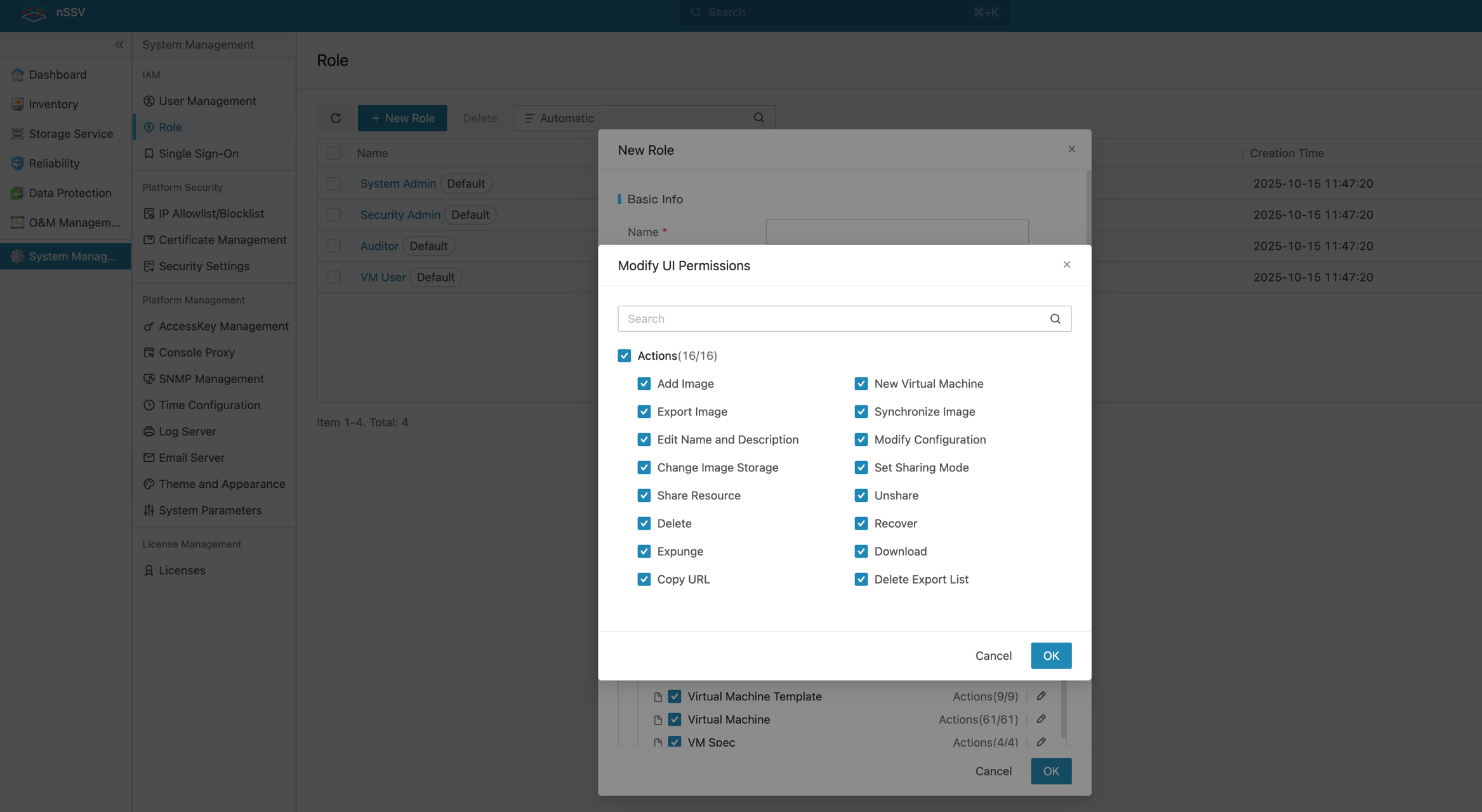Open Dashboard from sidebar icon
Image resolution: width=1482 pixels, height=812 pixels.
tap(17, 74)
